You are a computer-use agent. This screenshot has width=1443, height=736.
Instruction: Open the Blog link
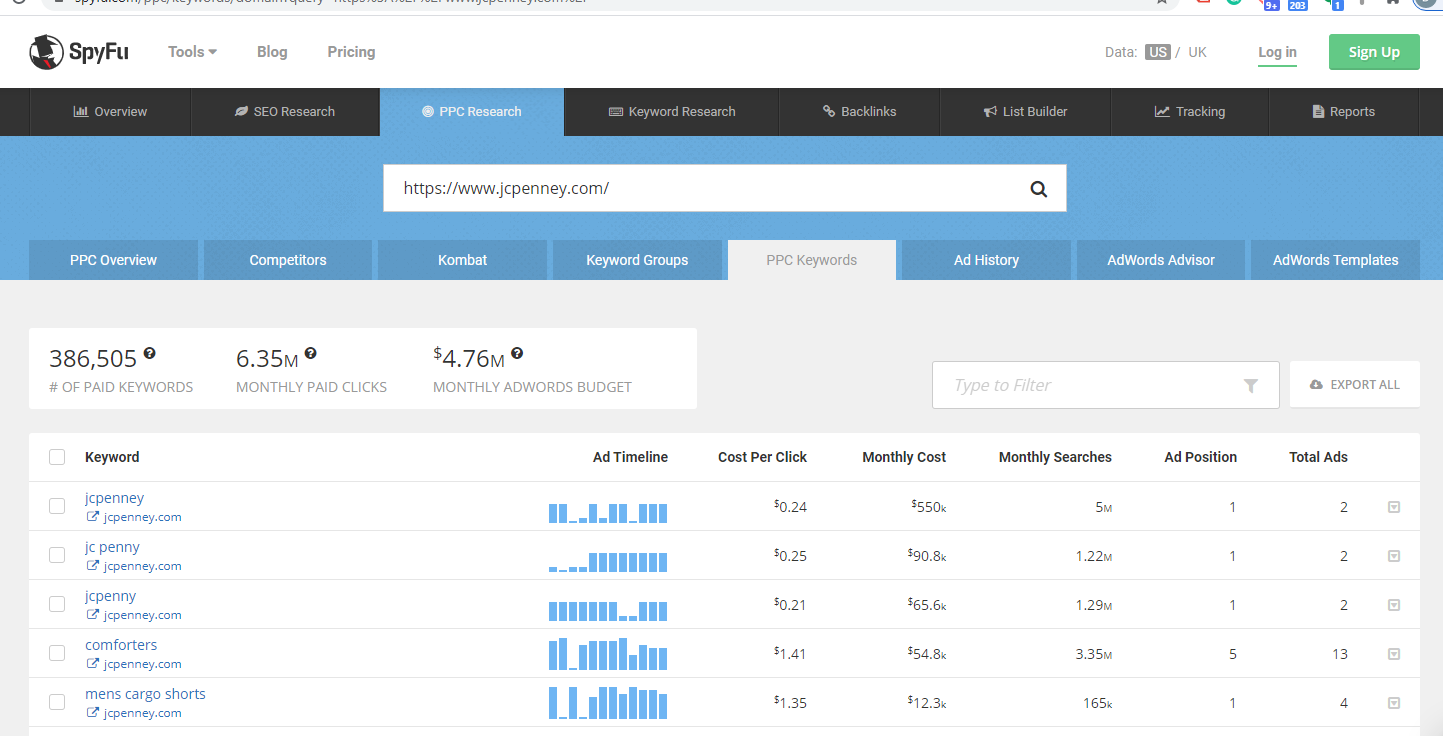272,52
